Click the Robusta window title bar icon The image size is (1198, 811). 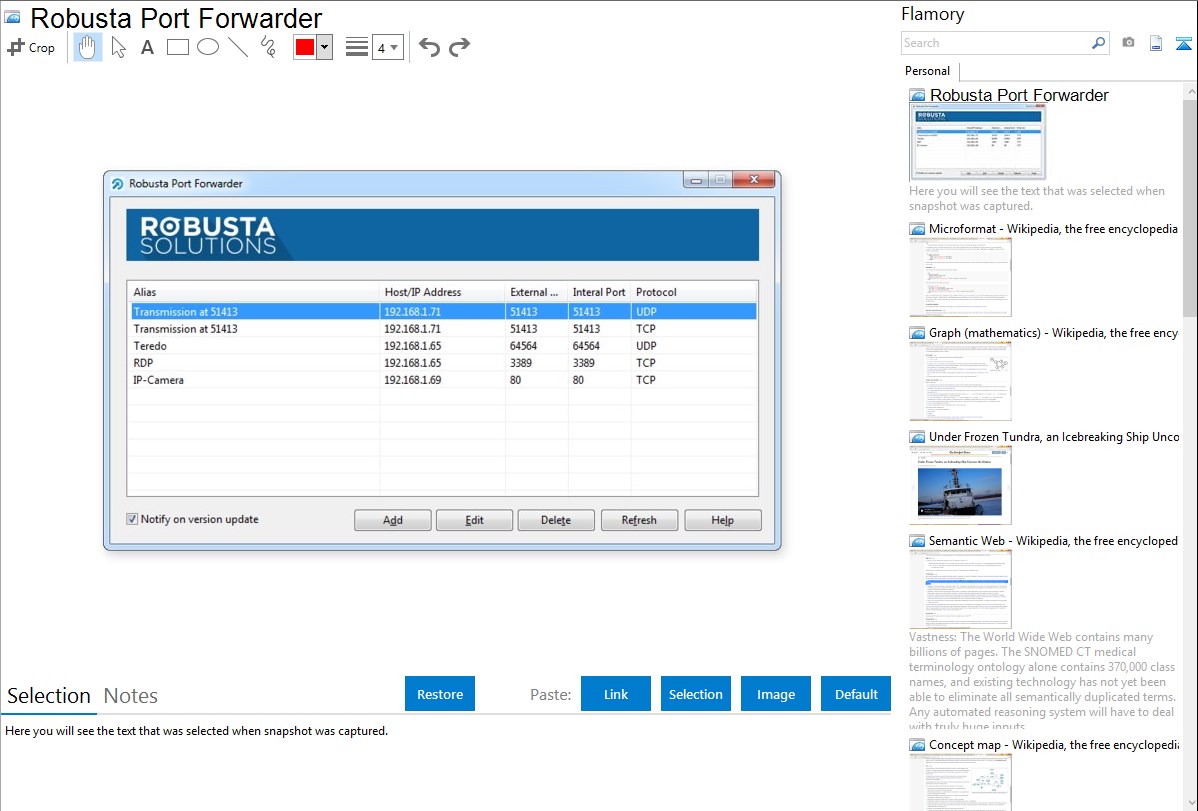pos(118,183)
